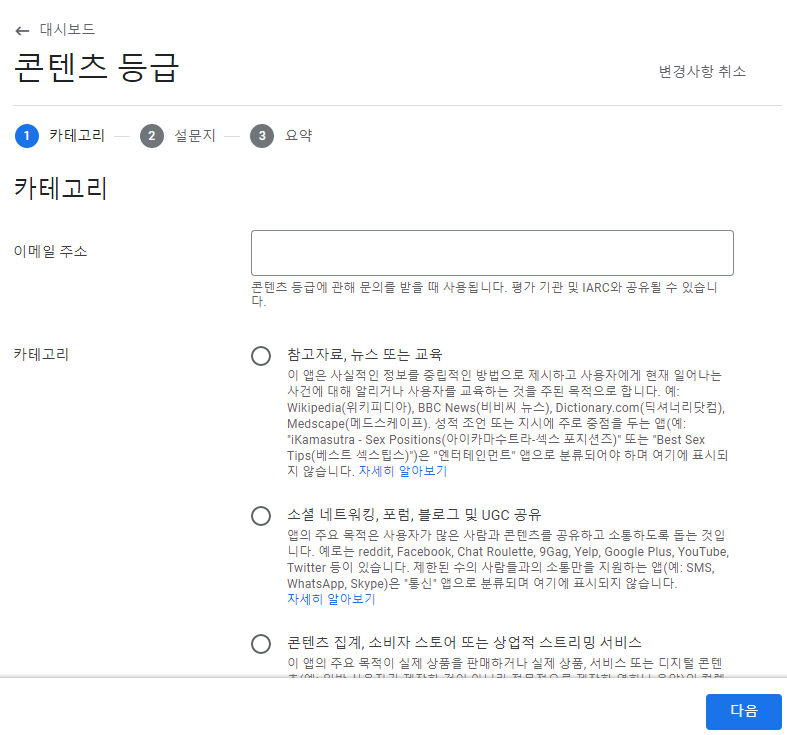Go back to 대시보드 link

click(x=67, y=30)
